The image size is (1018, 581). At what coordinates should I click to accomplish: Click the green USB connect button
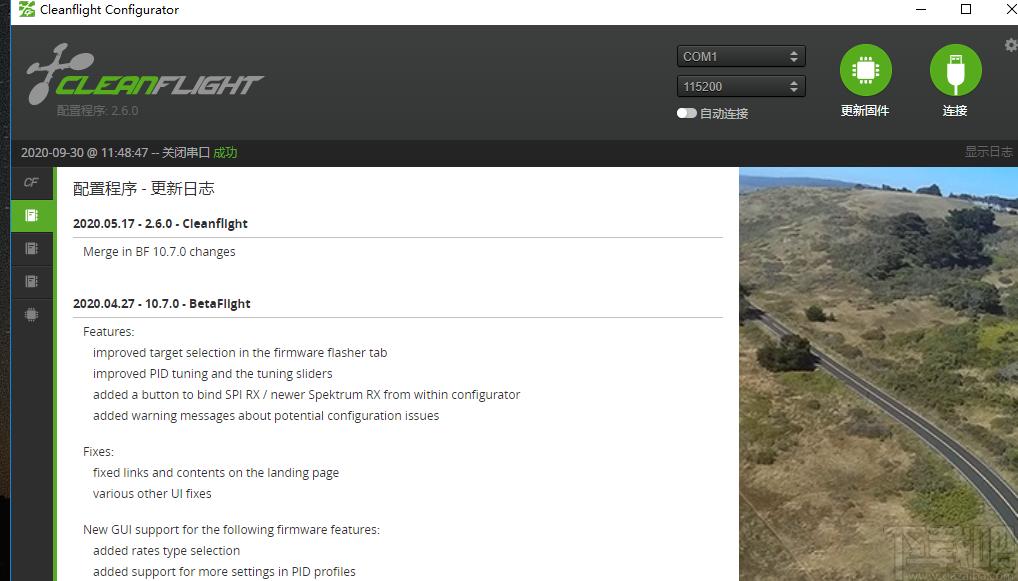[955, 70]
